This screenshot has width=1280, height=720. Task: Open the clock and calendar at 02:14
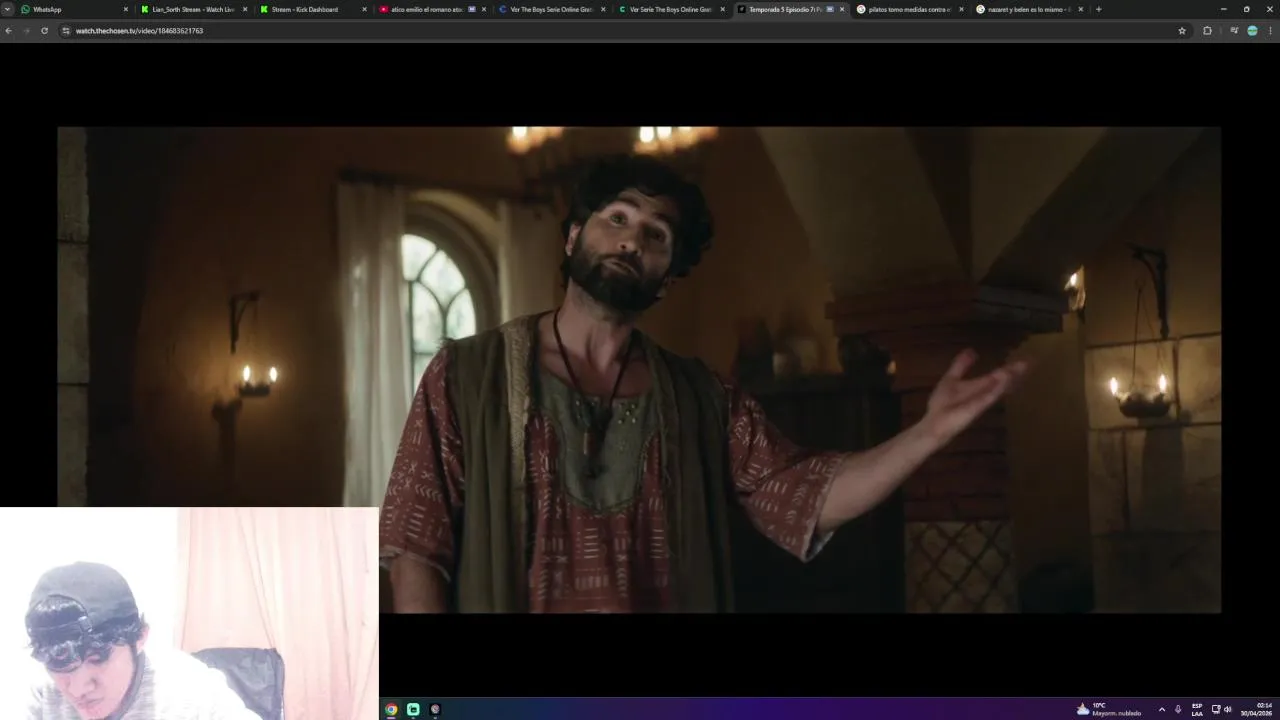coord(1258,709)
